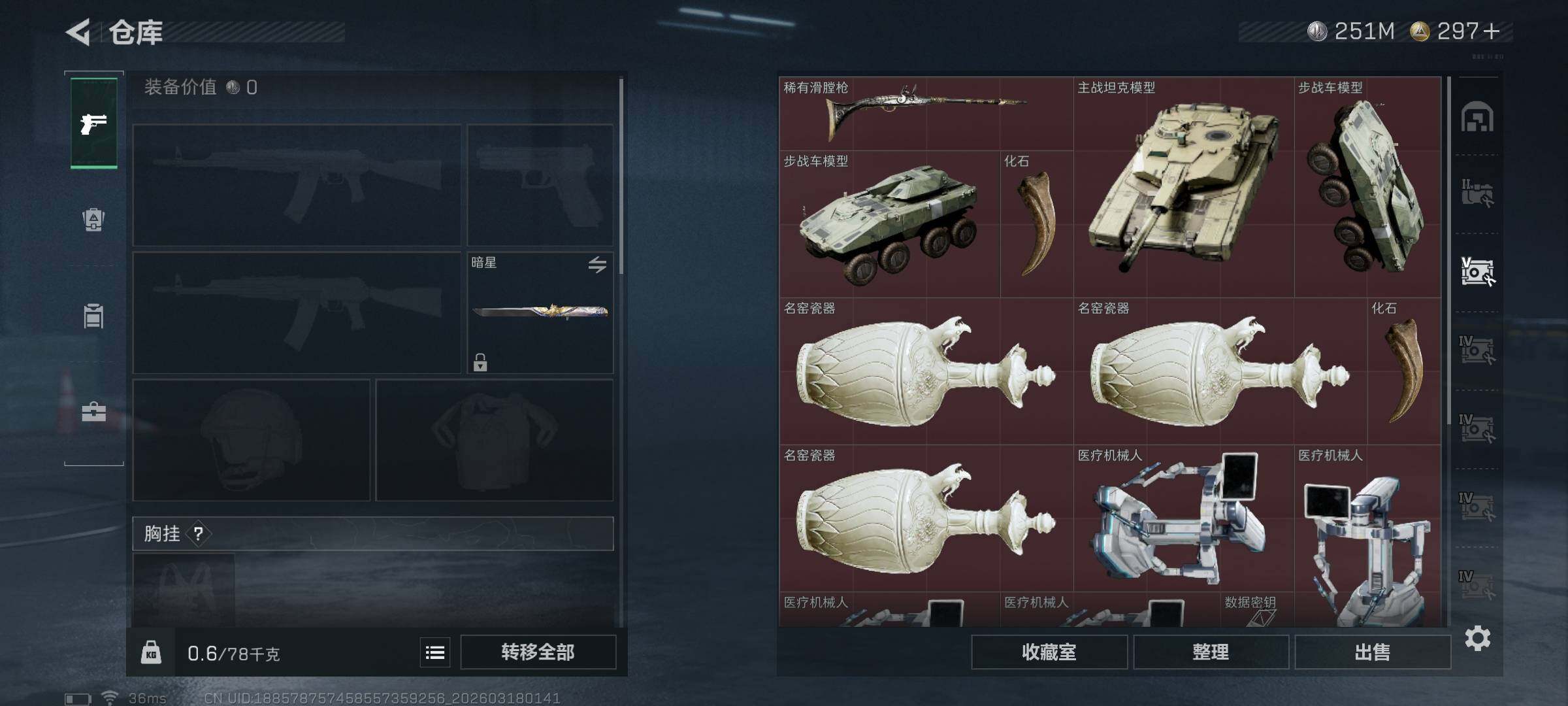This screenshot has height=706, width=1568.
Task: Click the 转移全部 button
Action: coord(538,652)
